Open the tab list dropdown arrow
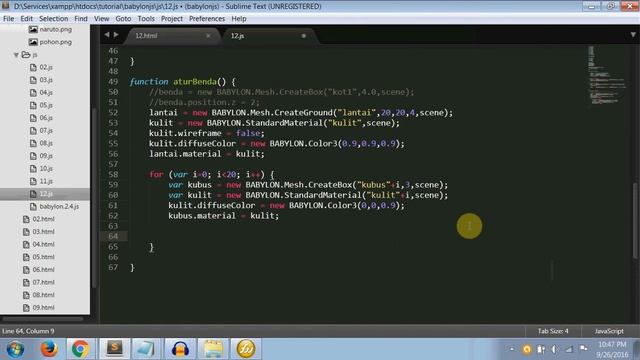Viewport: 640px width, 360px height. [633, 35]
